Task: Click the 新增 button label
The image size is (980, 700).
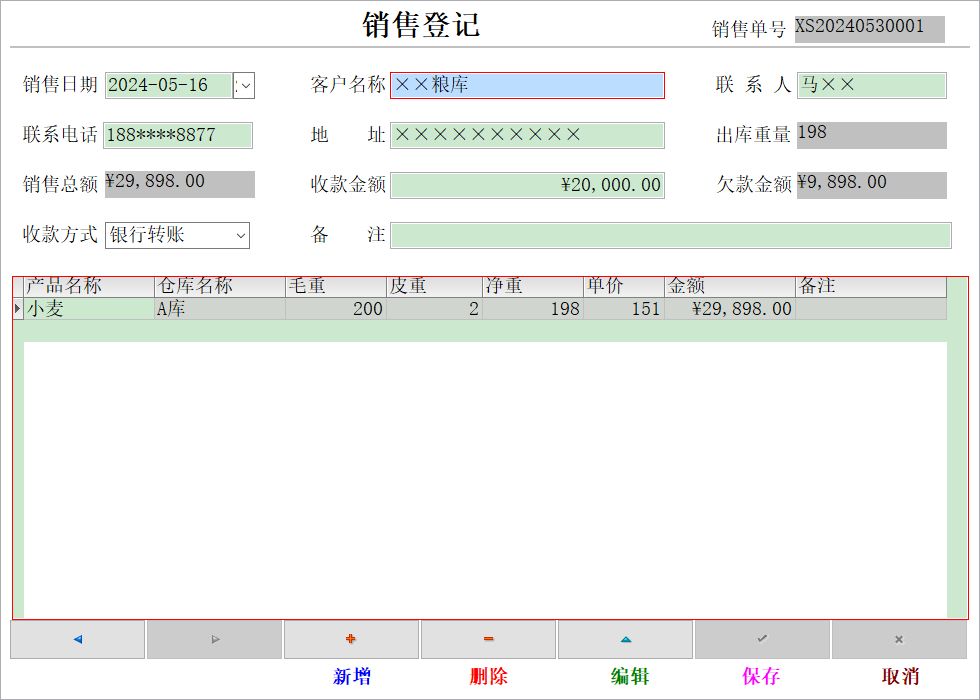Action: tap(352, 676)
